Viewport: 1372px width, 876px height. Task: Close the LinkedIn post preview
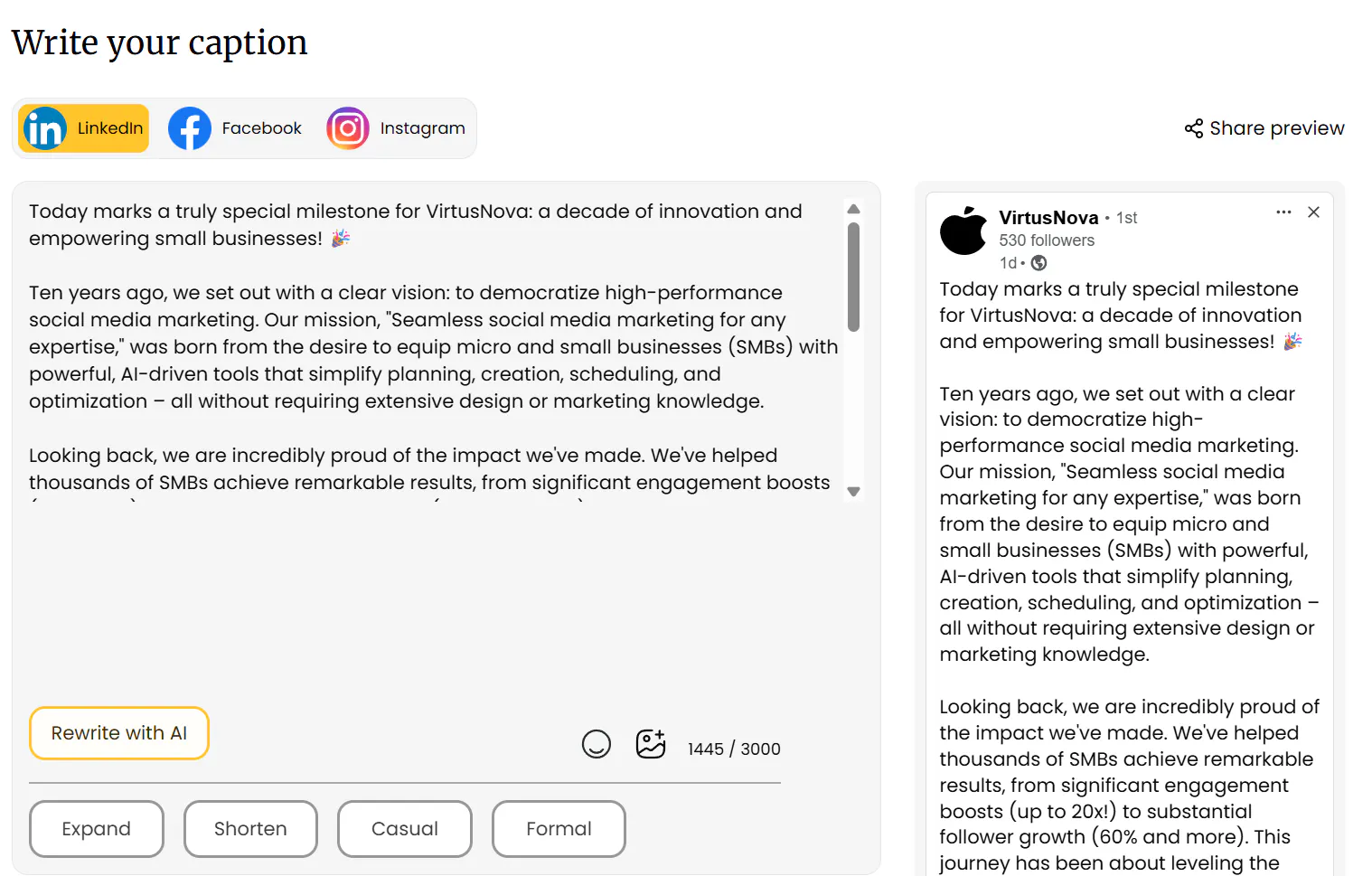point(1314,212)
